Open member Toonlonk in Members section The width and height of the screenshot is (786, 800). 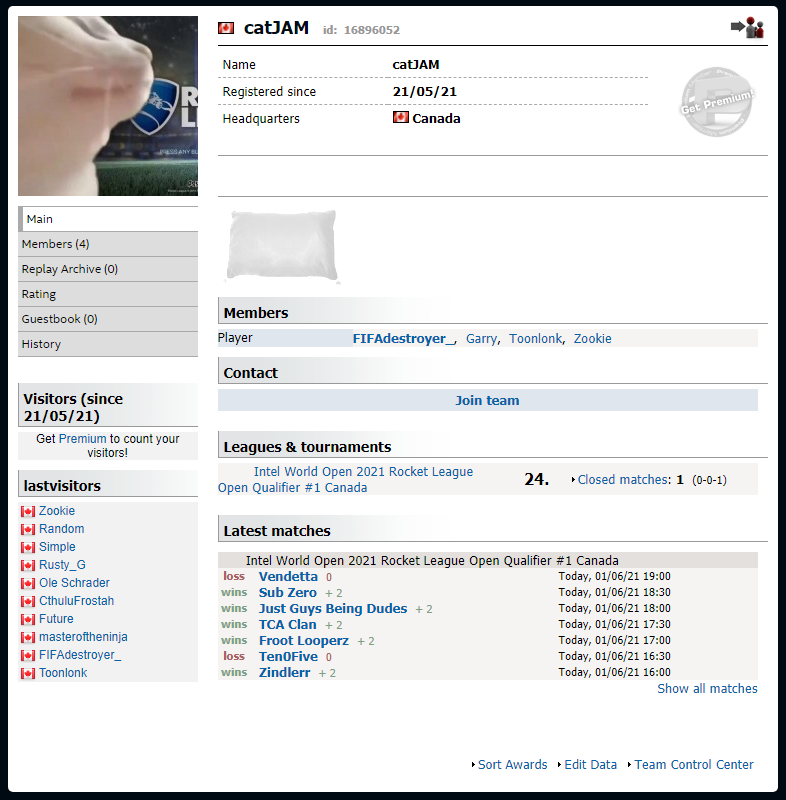(x=536, y=338)
